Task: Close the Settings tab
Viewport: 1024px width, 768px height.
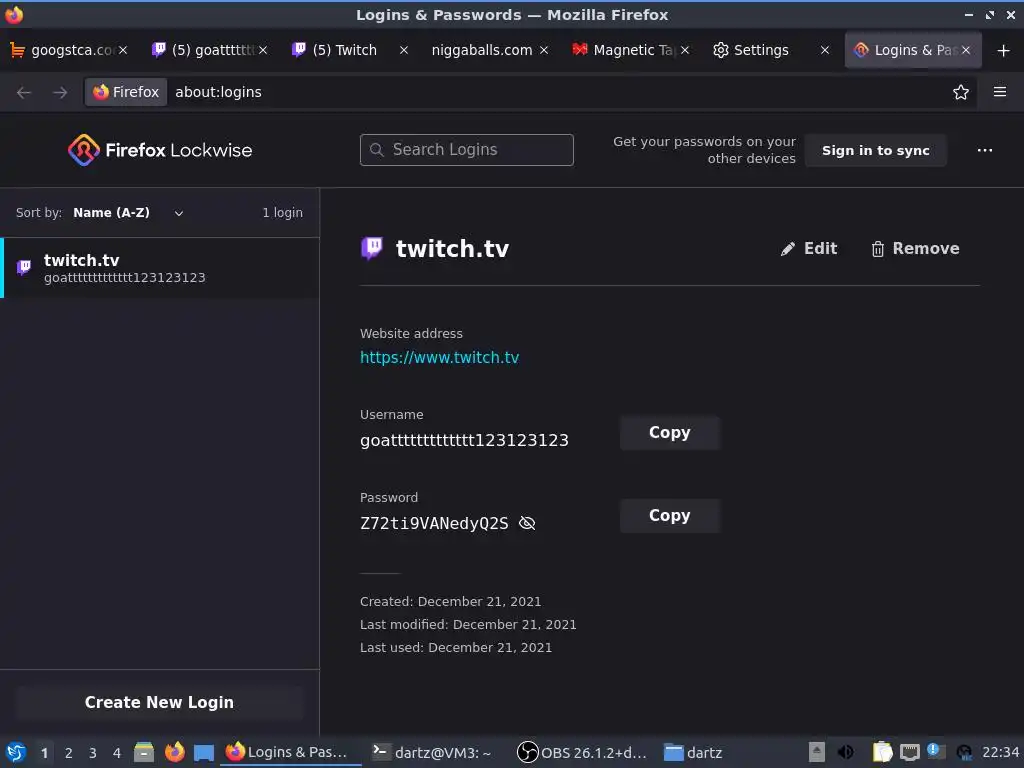Action: 825,50
